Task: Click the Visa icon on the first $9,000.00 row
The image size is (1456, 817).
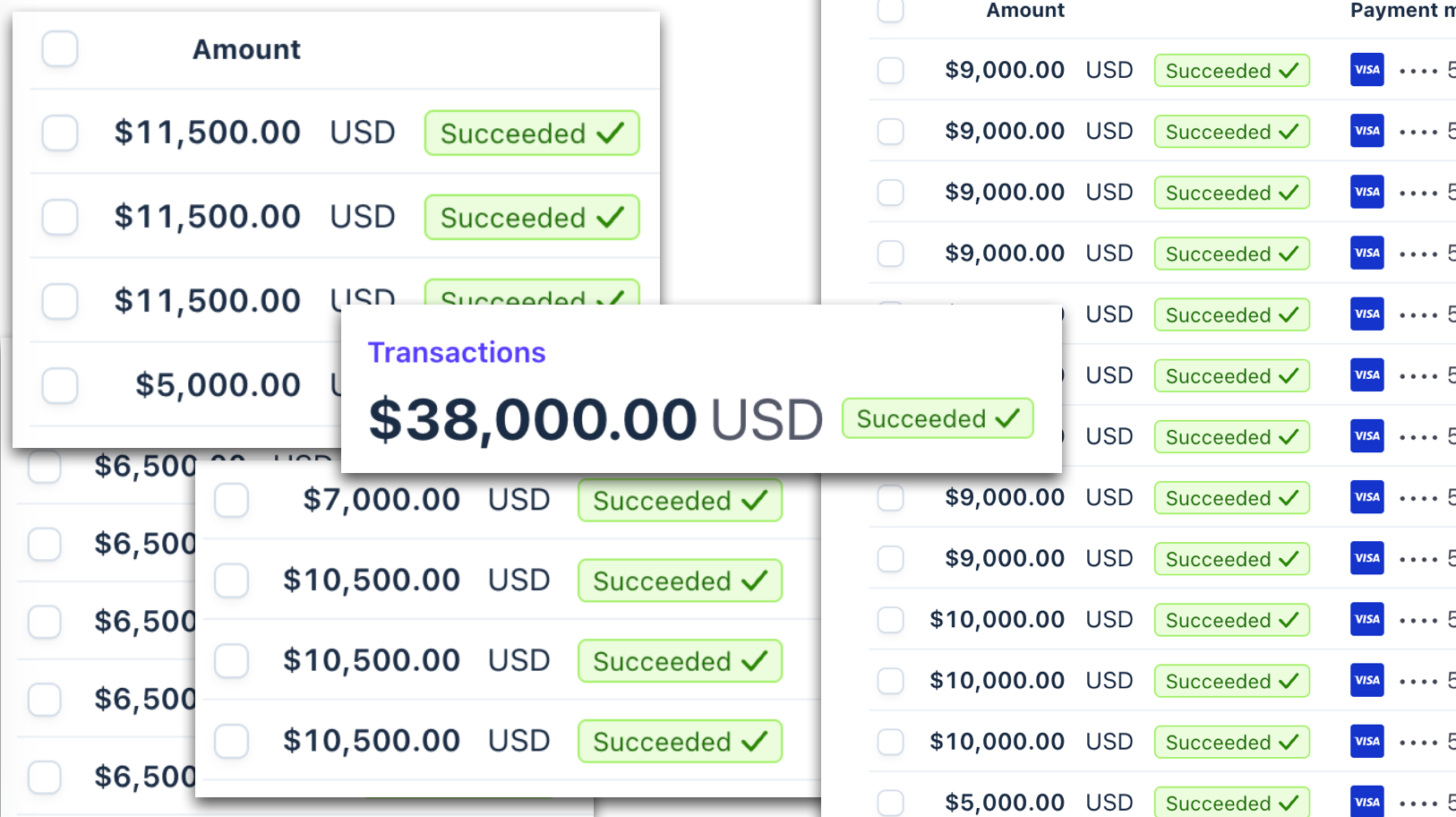Action: [1366, 70]
